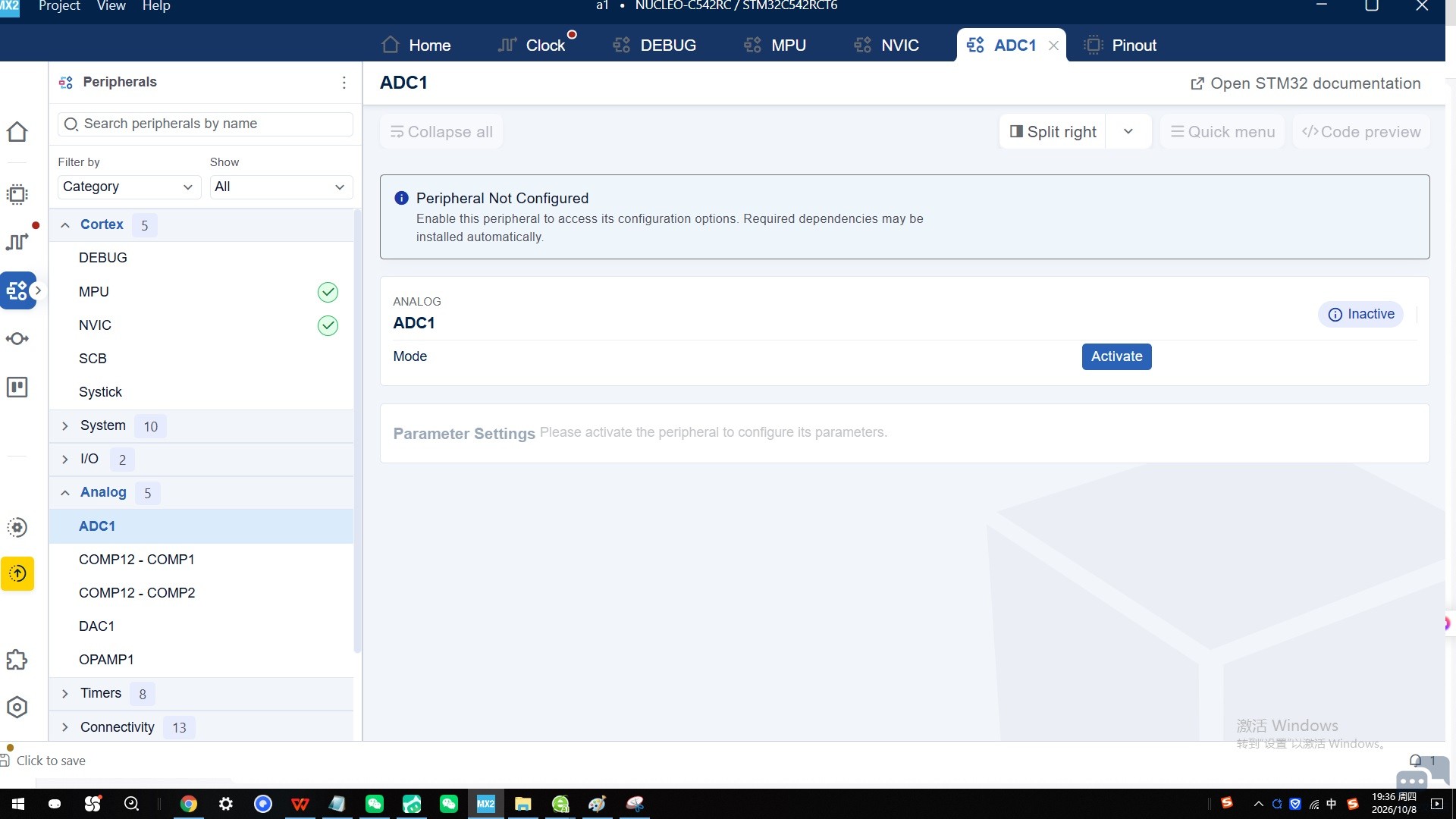Click the Activate button for ADC1
The height and width of the screenshot is (819, 1456).
(1116, 356)
